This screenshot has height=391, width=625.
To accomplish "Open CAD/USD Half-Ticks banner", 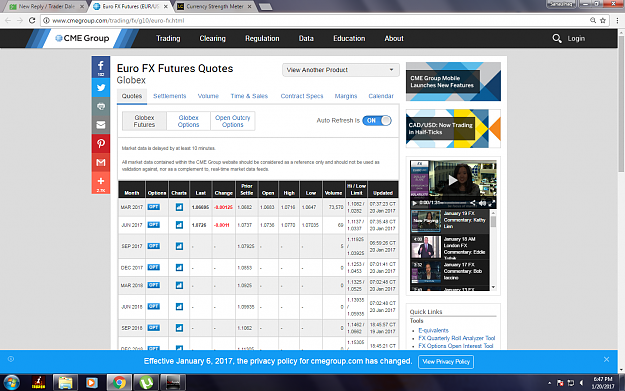I will 453,128.
